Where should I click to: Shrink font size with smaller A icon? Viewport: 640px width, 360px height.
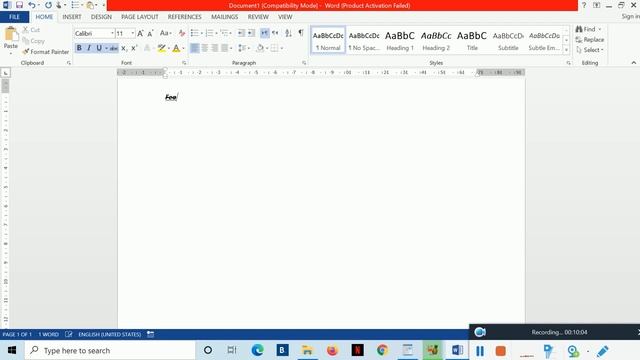[x=150, y=33]
